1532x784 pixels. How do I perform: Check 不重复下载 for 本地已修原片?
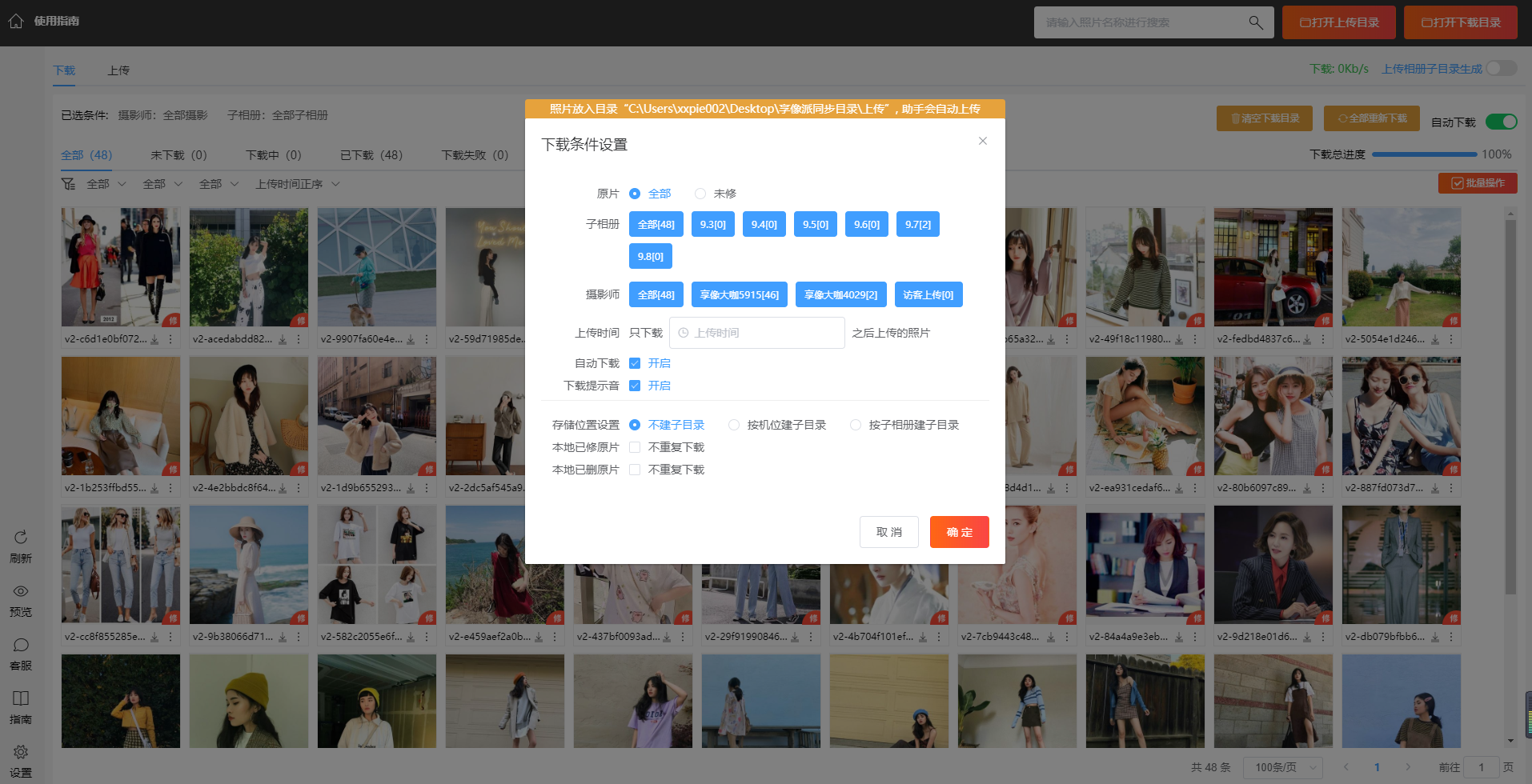pyautogui.click(x=635, y=447)
